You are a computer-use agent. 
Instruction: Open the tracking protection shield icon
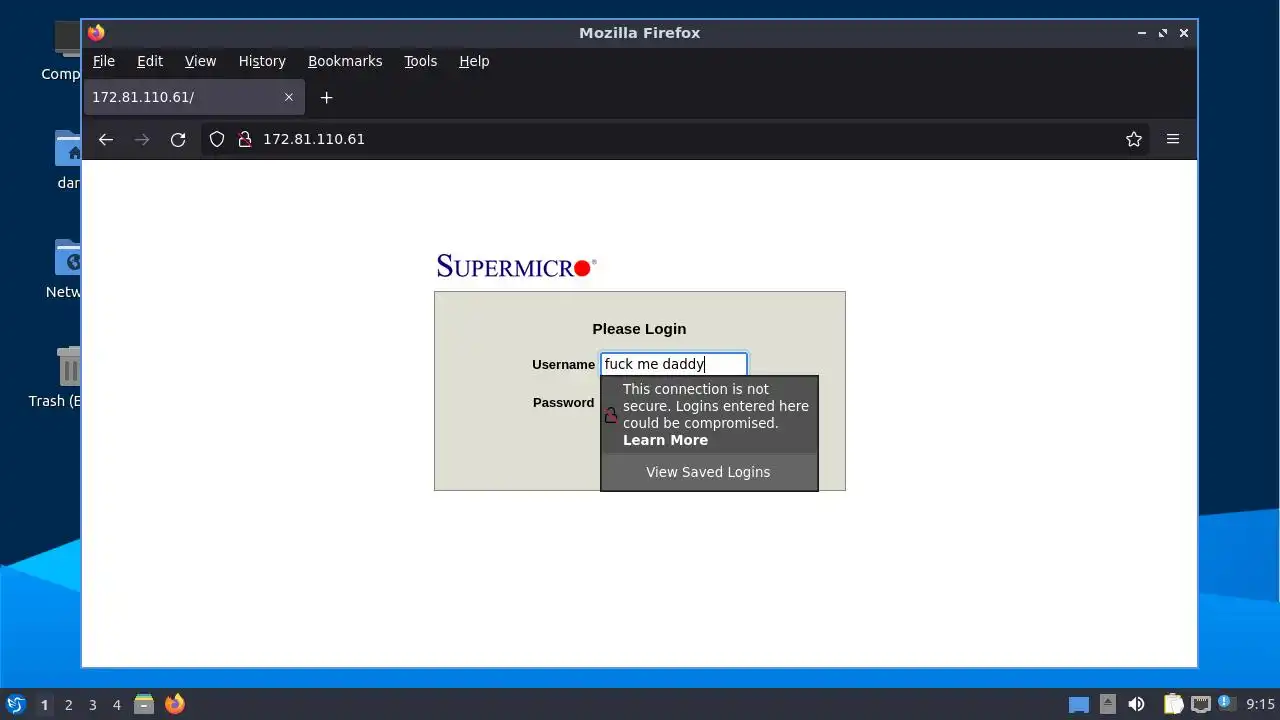tap(217, 139)
